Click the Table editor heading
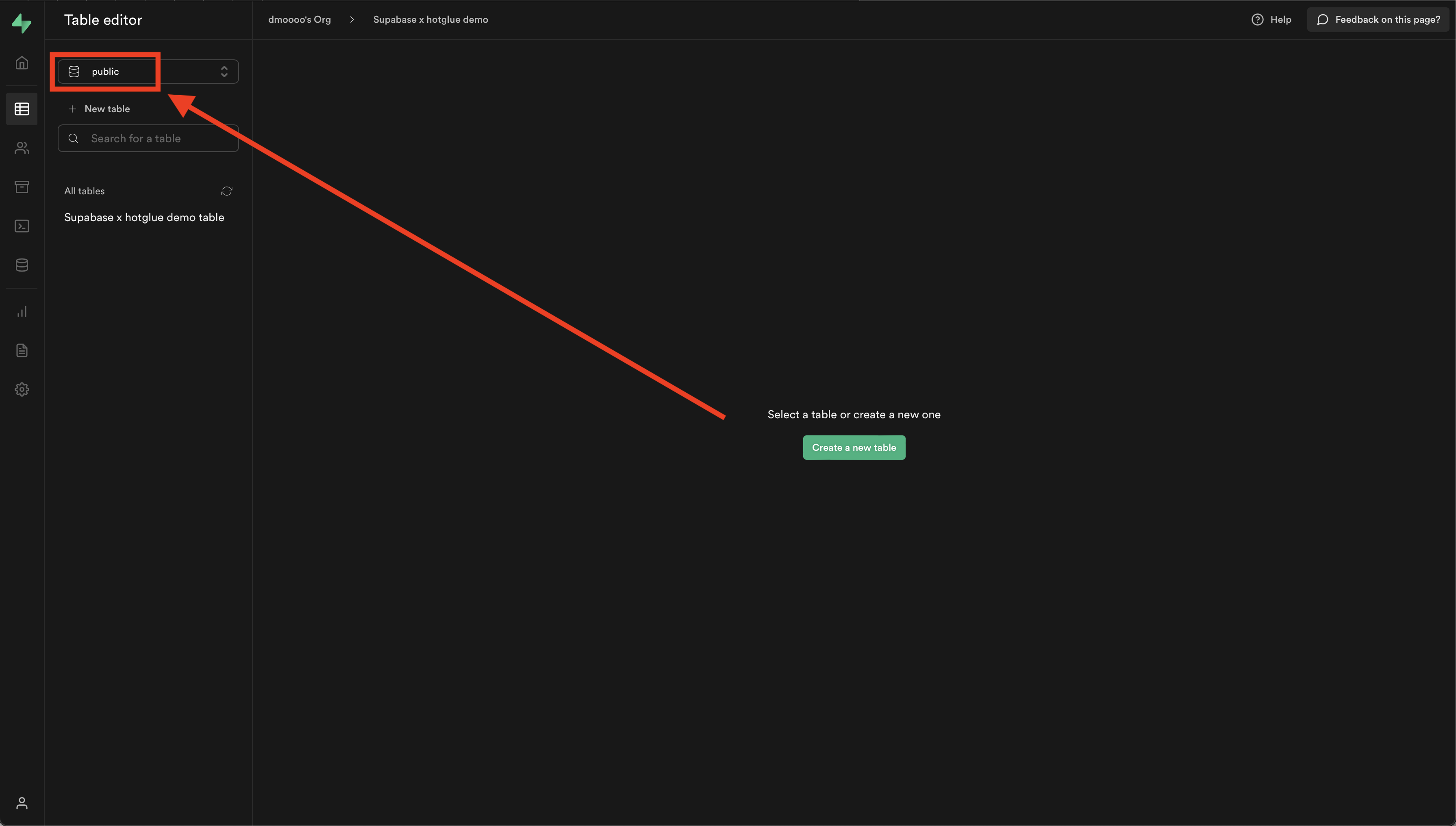 tap(103, 20)
